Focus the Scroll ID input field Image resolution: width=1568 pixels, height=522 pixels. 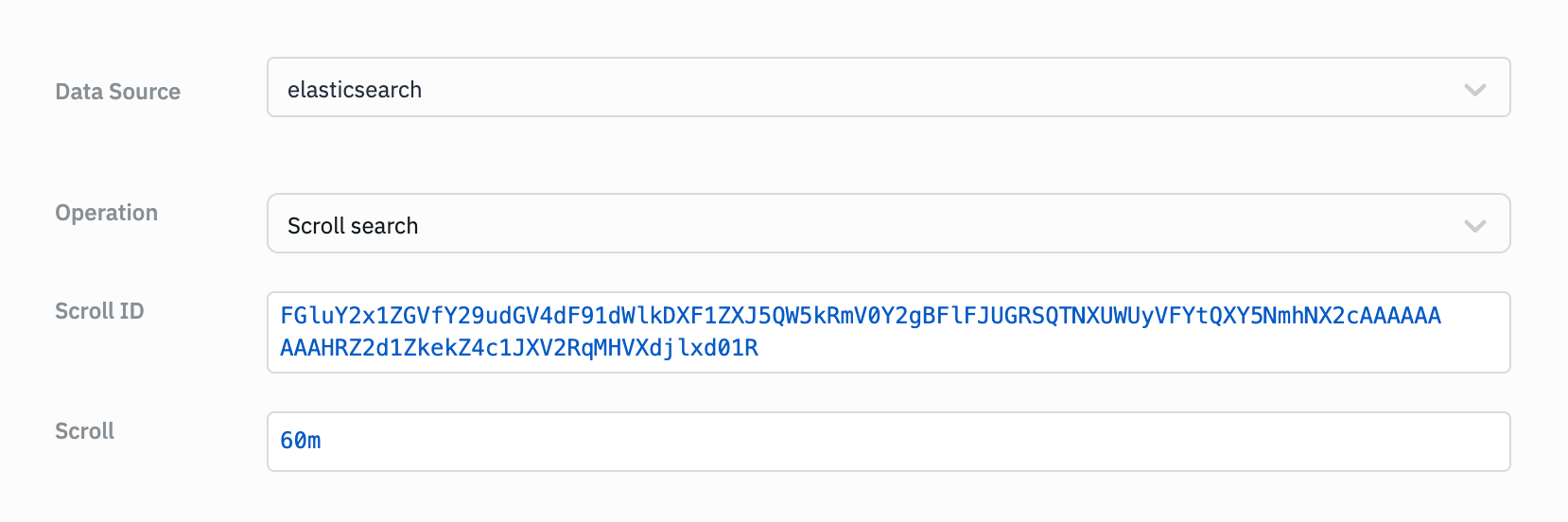coord(1135,348)
